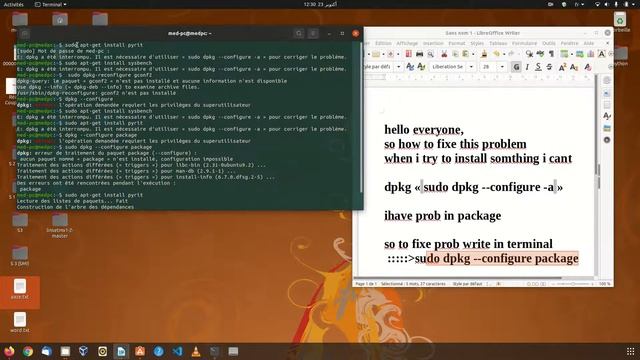
Task: Open Find & Replace icon in Writer
Action: tap(529, 54)
